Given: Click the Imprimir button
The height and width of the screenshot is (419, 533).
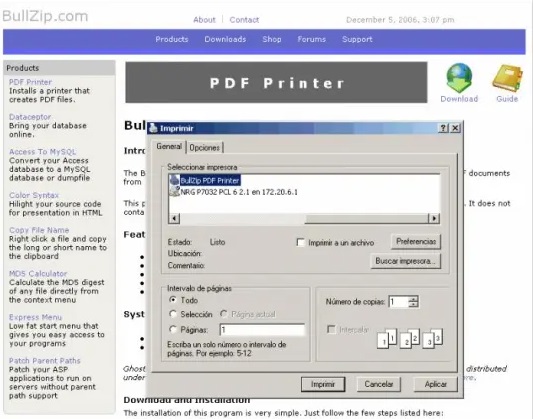Looking at the screenshot, I should (x=323, y=384).
